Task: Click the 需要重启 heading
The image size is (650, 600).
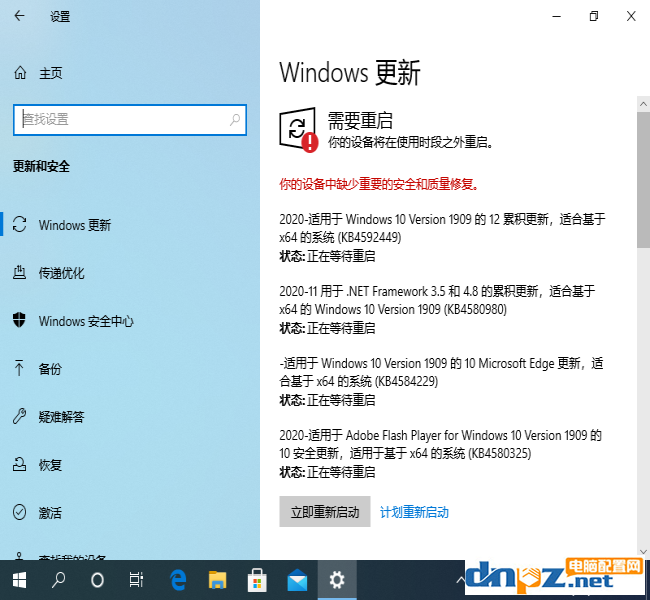Action: coord(360,121)
